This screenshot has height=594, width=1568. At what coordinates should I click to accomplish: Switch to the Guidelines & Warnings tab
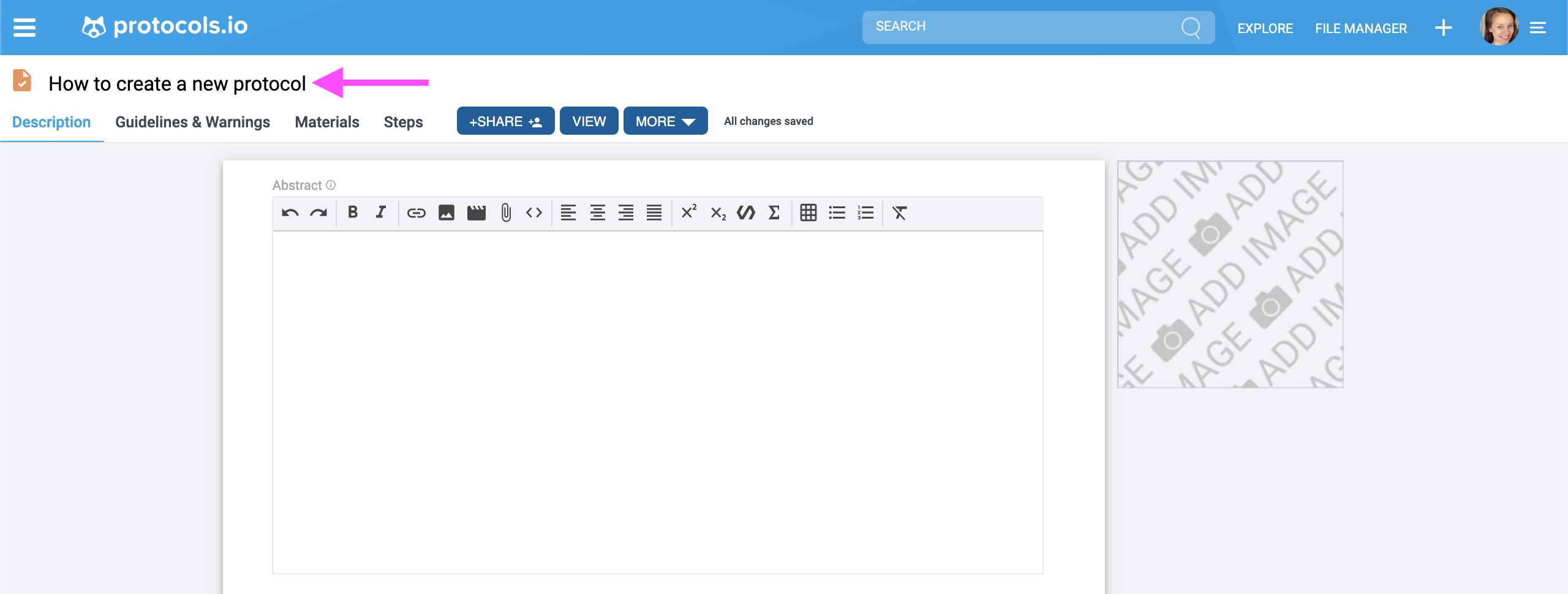pos(192,122)
